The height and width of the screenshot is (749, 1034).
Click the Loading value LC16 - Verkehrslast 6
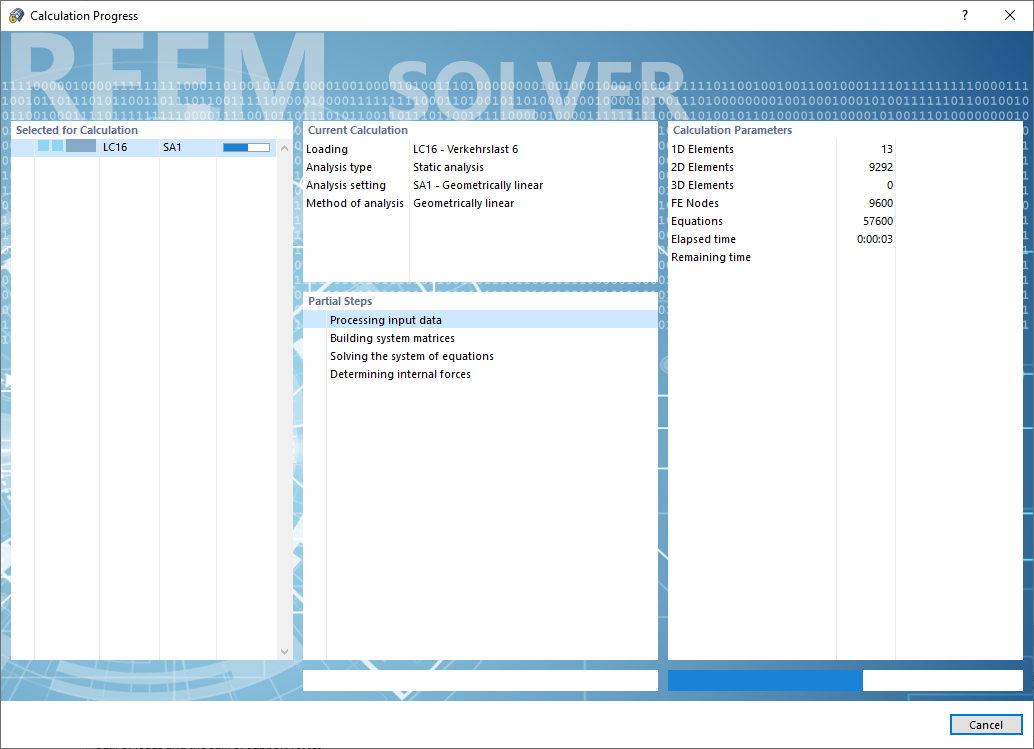pyautogui.click(x=466, y=149)
